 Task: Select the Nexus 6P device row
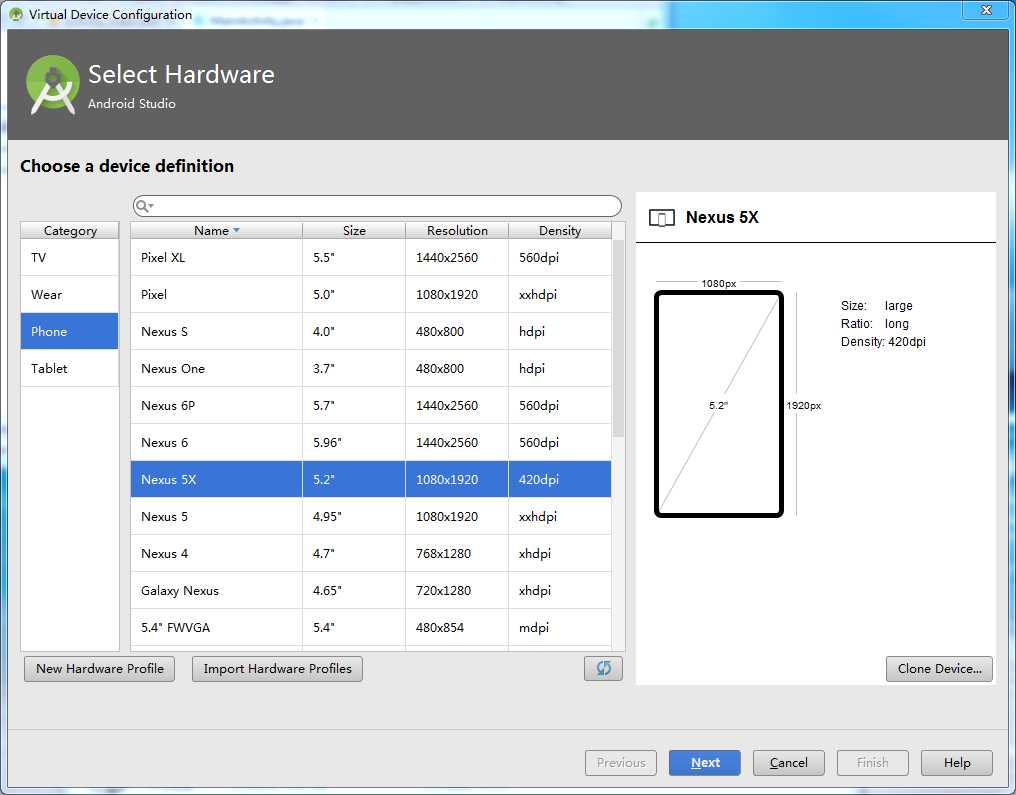coord(371,405)
